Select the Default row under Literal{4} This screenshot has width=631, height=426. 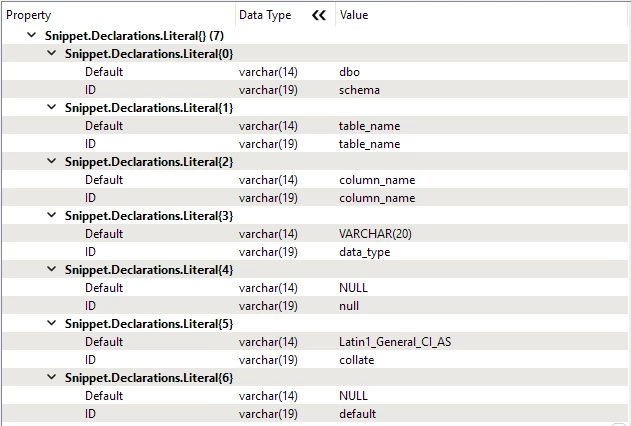[x=316, y=288]
